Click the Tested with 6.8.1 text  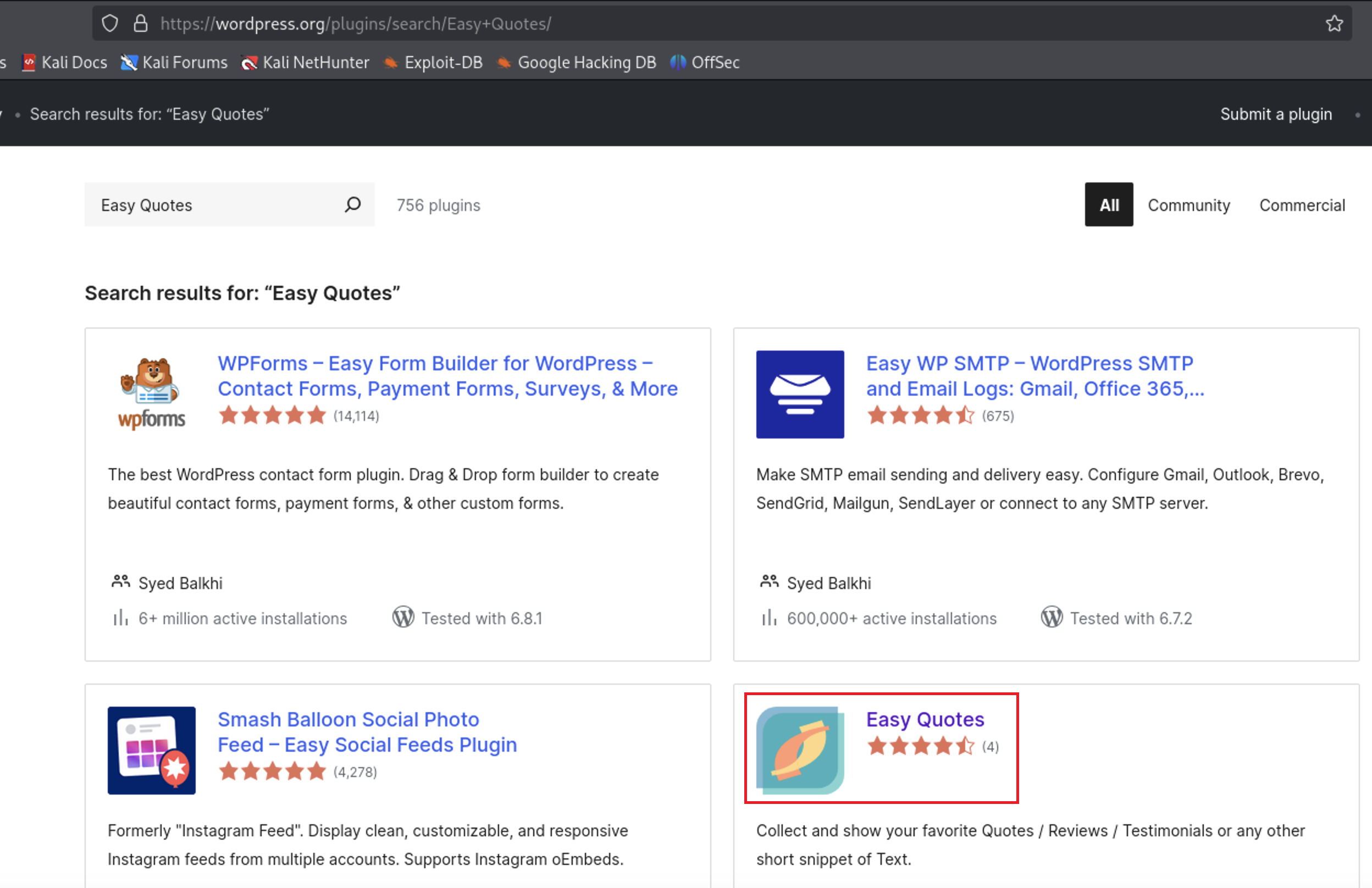[x=482, y=618]
